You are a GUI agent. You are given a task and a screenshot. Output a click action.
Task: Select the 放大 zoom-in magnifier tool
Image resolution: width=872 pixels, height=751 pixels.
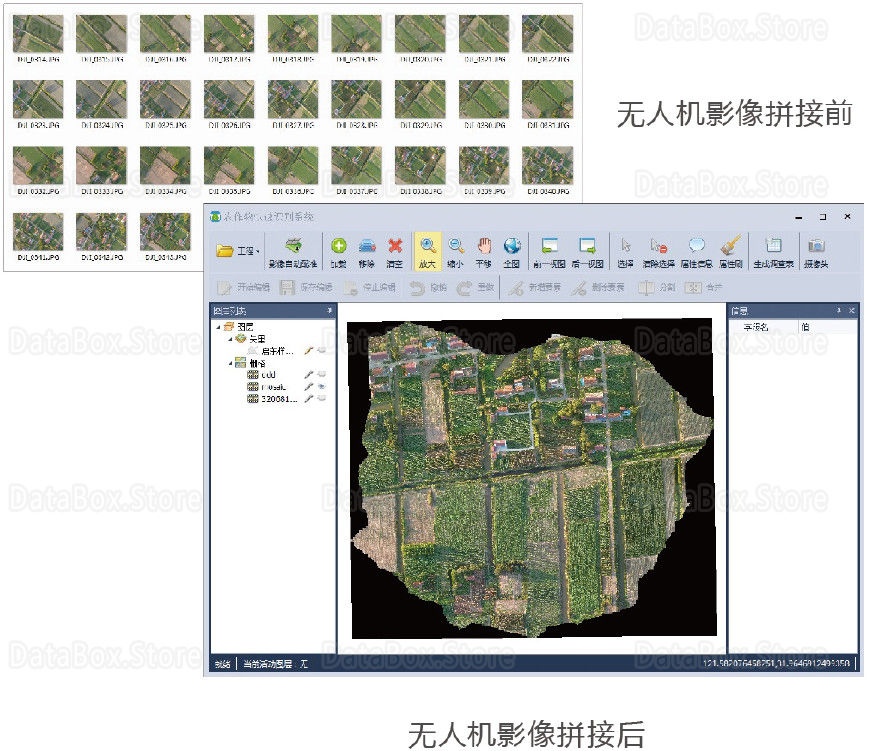[x=427, y=251]
